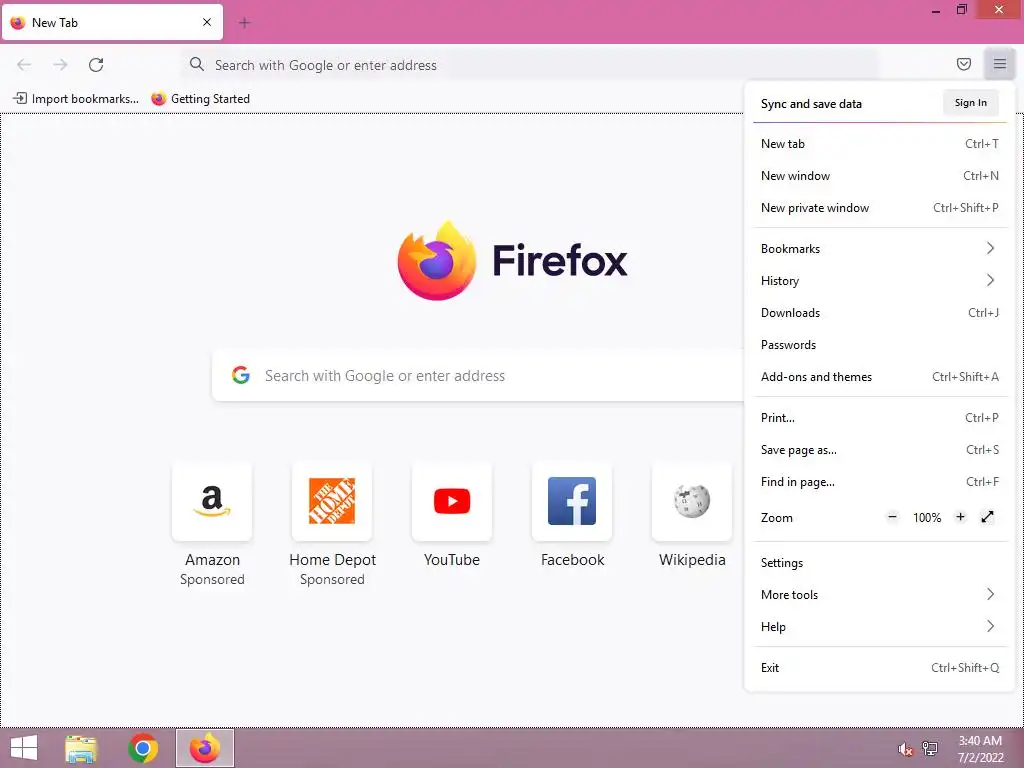Choose Save page as option
The height and width of the screenshot is (768, 1024).
(880, 450)
